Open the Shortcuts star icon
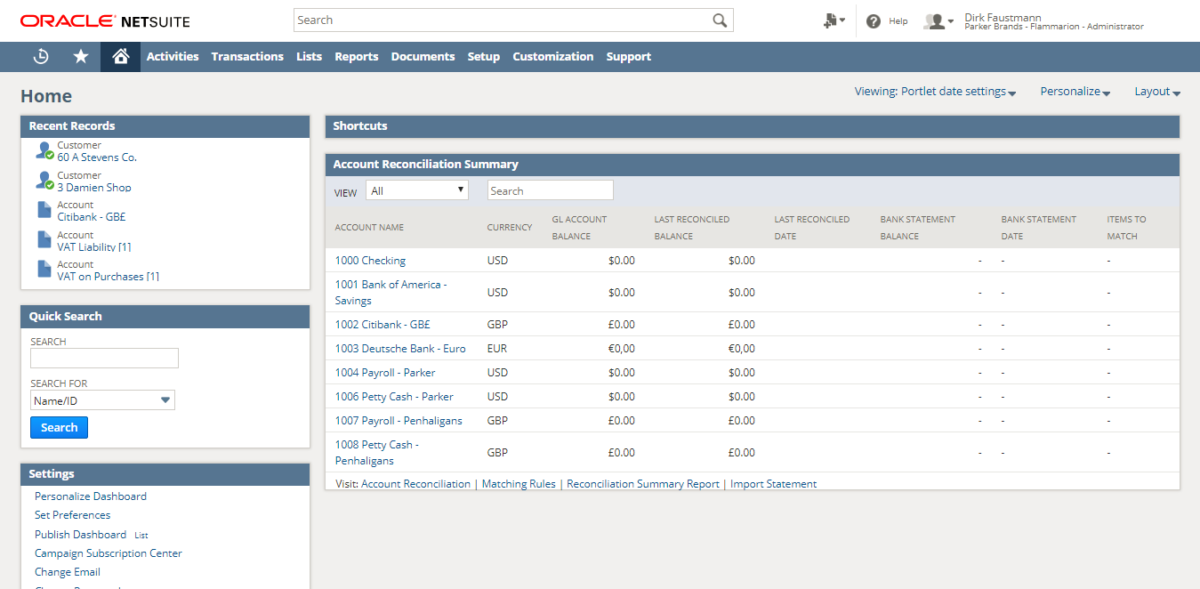This screenshot has height=589, width=1200. coord(81,57)
